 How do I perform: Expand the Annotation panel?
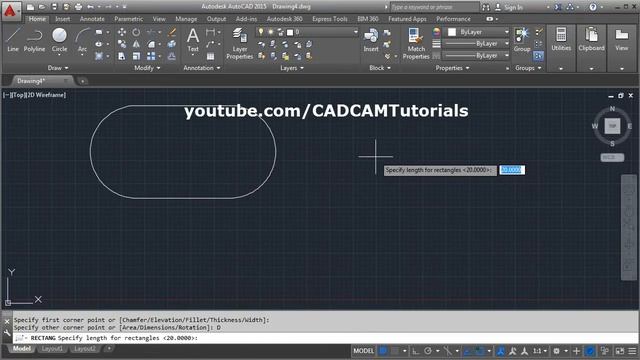[x=202, y=68]
